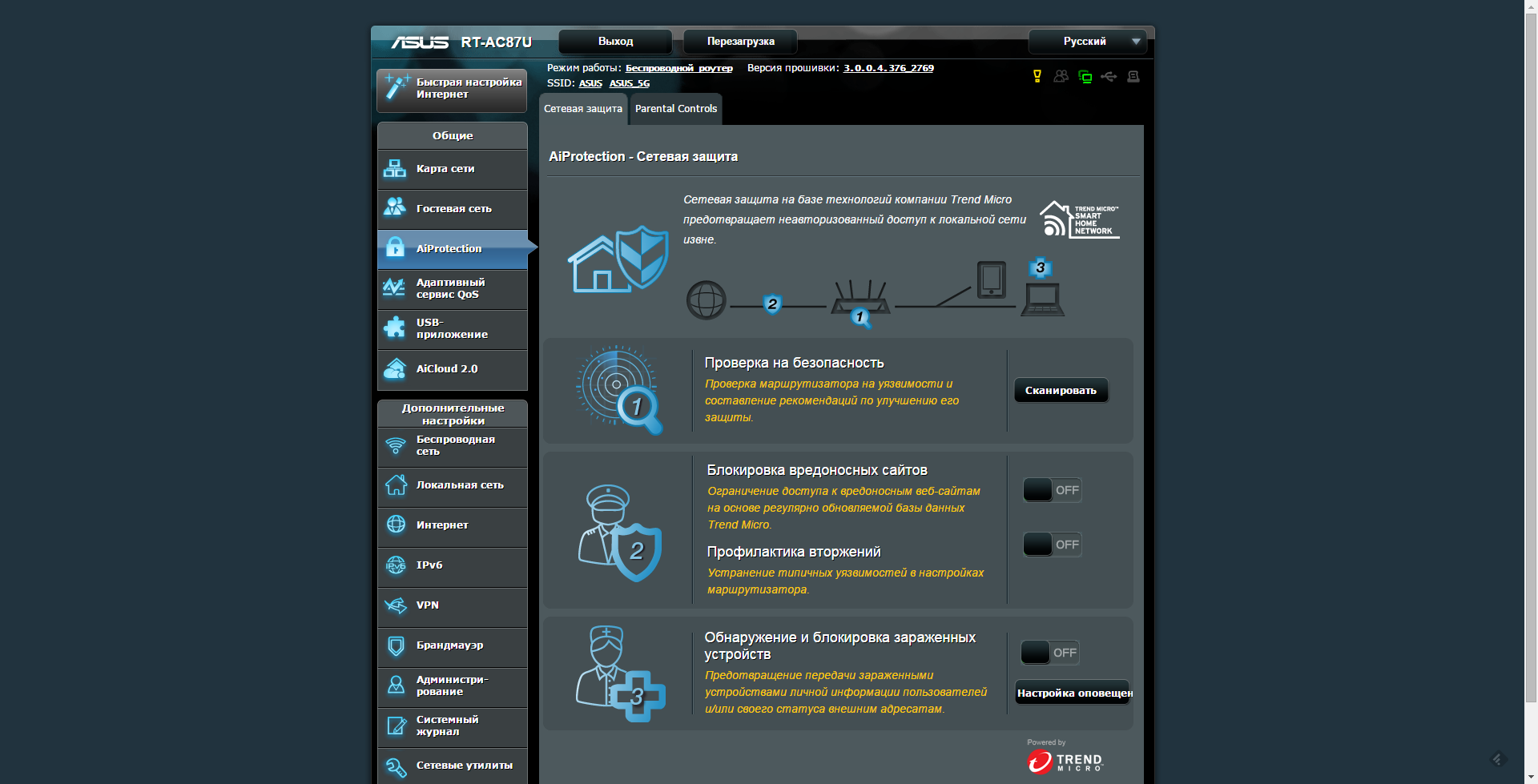
Task: Enable malicious sites blocking (Блокировка вредоносных сайтов) switch
Action: click(1052, 490)
